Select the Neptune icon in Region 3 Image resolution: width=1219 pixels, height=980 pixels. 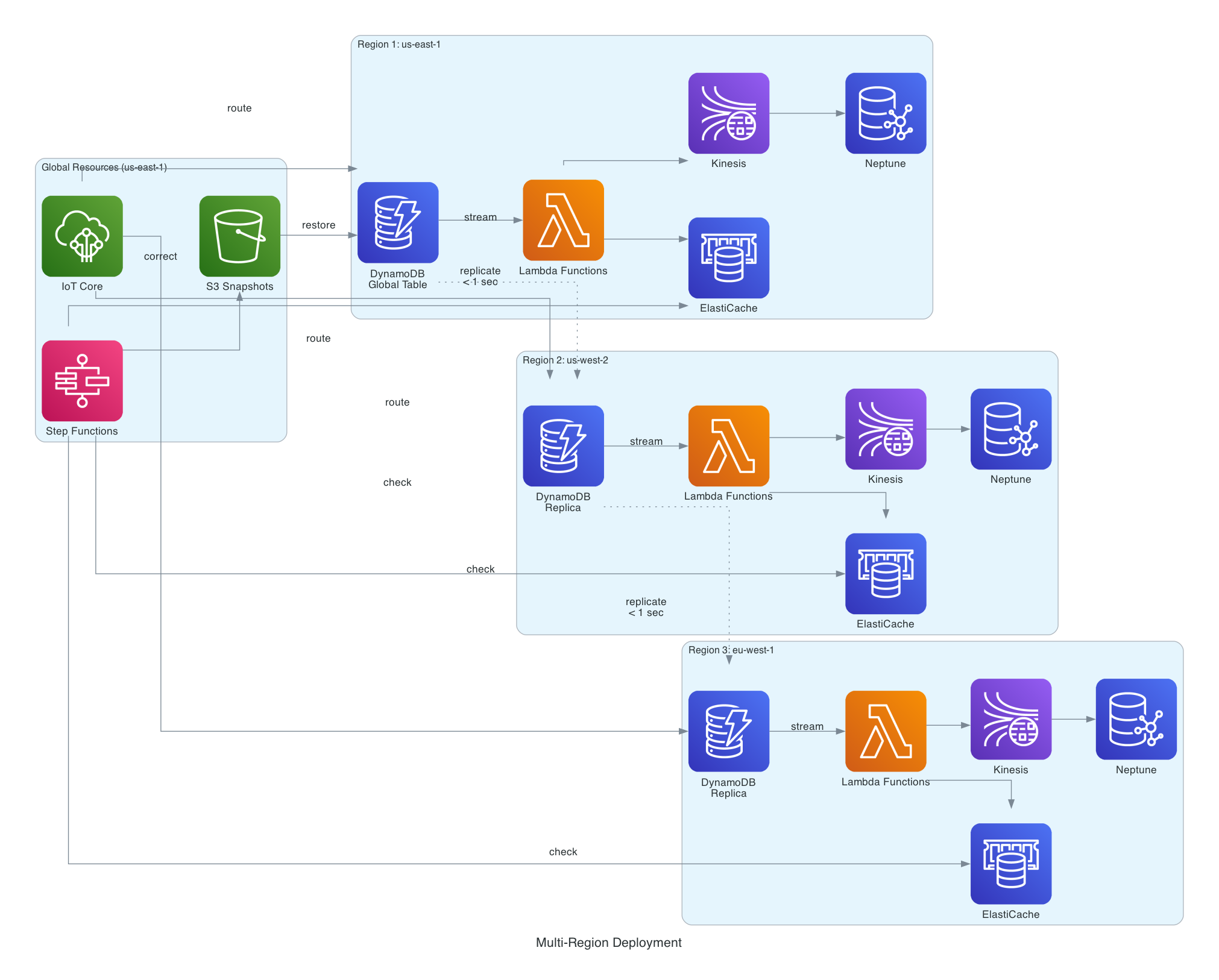click(1136, 719)
